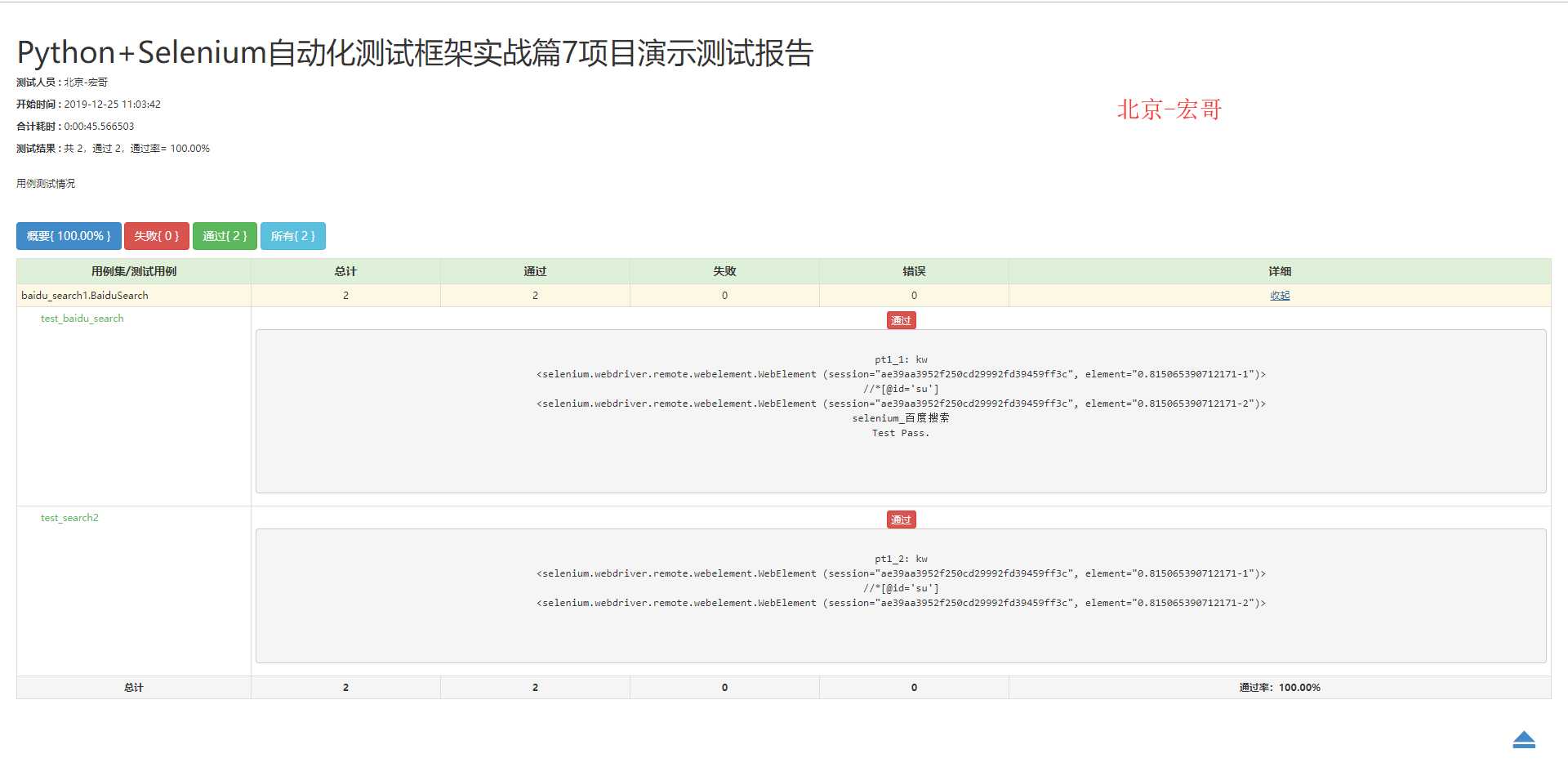This screenshot has height=767, width=1568.
Task: Click 开始时间 2019-12-25 11:03:42 line
Action: point(88,105)
